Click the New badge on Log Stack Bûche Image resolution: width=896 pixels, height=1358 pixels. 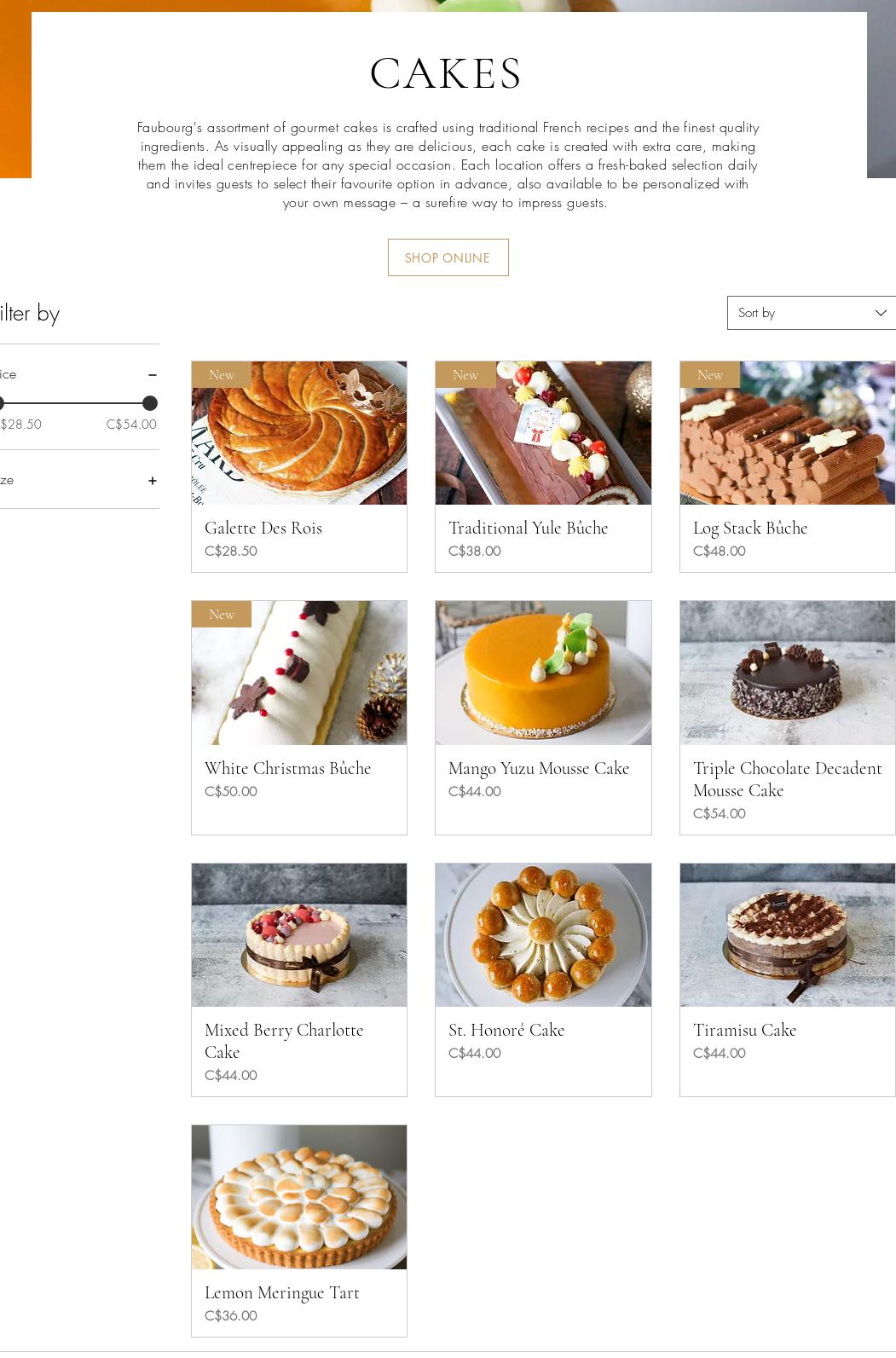click(709, 375)
